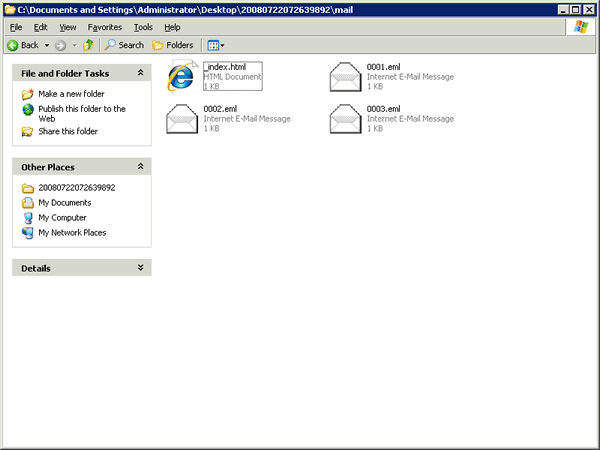
Task: Expand the Details panel
Action: coord(140,267)
